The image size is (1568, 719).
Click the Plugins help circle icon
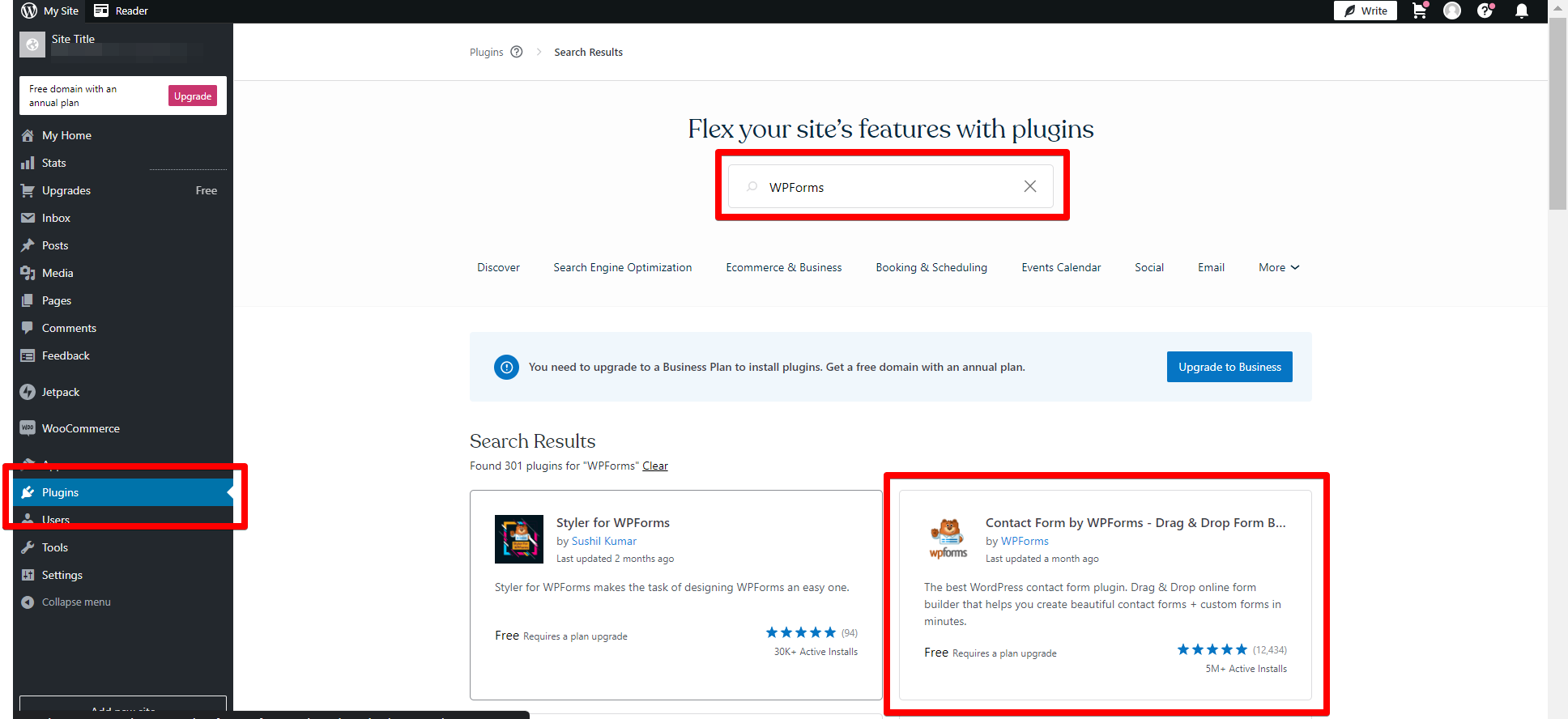click(x=517, y=52)
